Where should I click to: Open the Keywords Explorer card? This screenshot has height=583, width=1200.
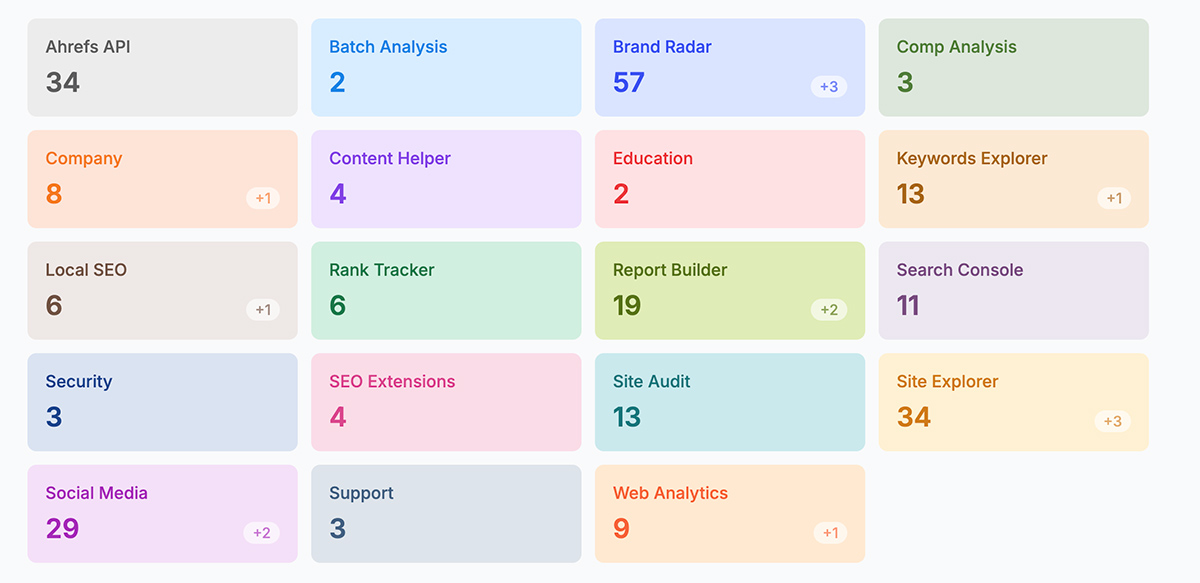point(1014,179)
